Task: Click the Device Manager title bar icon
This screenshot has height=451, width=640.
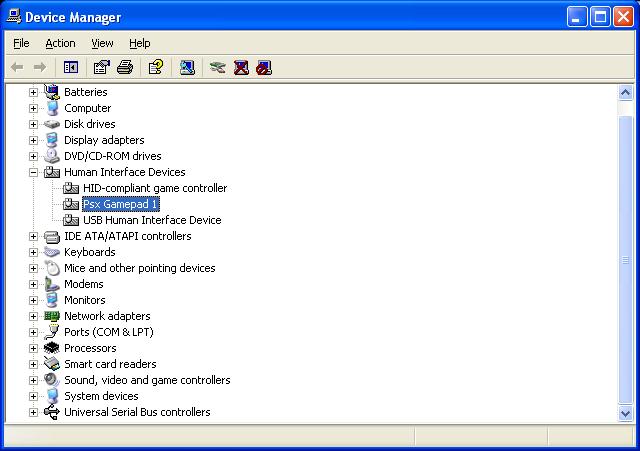Action: pos(14,17)
